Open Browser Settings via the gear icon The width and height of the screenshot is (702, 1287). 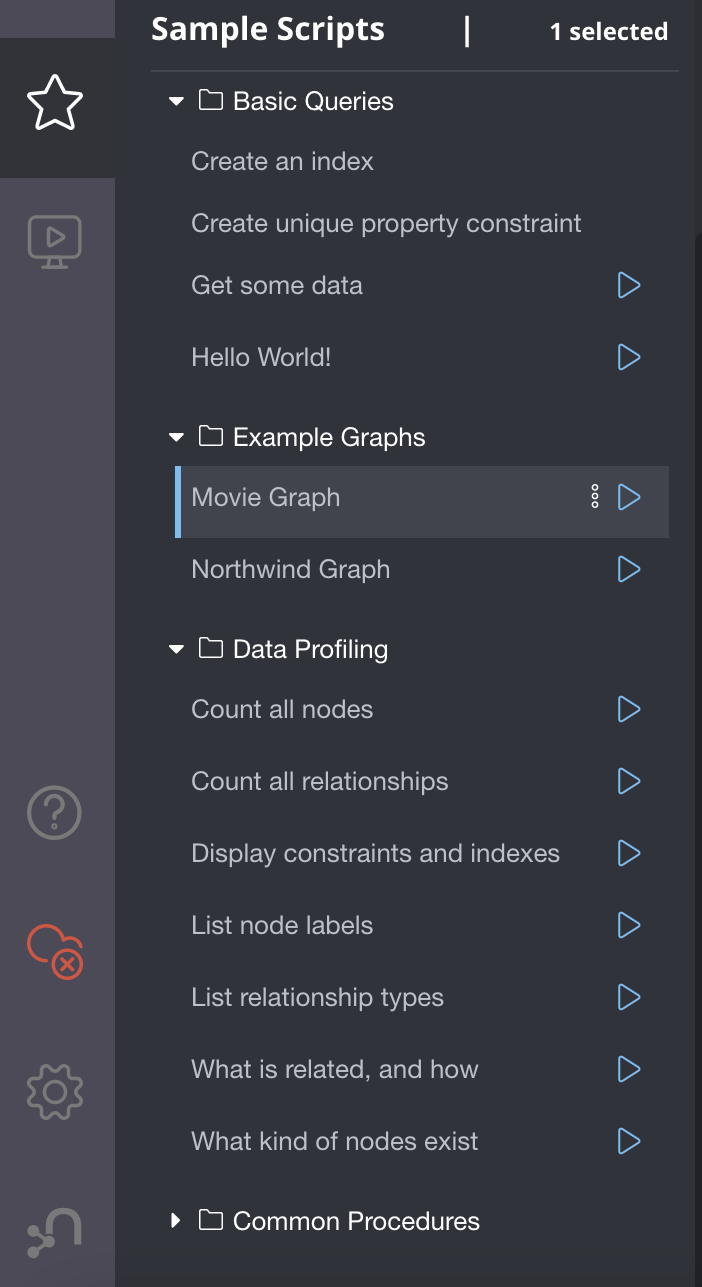tap(54, 1092)
